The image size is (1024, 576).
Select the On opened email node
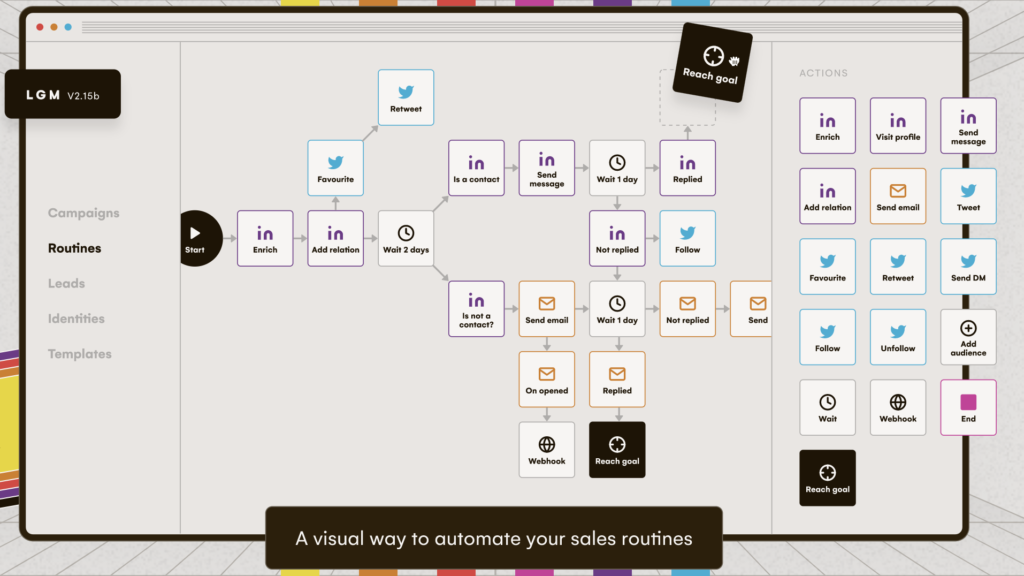(x=547, y=379)
